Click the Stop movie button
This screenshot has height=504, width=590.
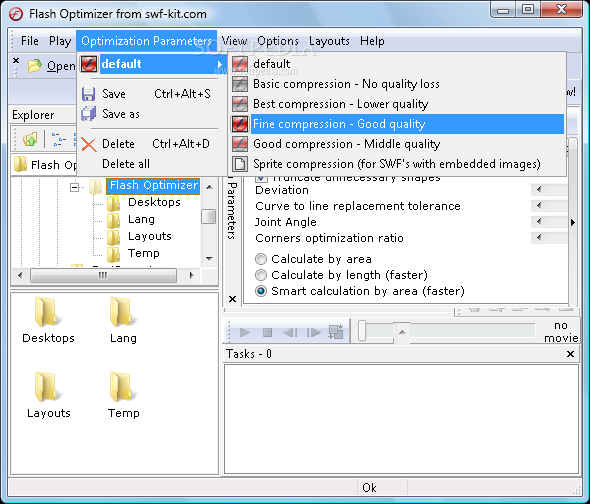click(x=268, y=332)
